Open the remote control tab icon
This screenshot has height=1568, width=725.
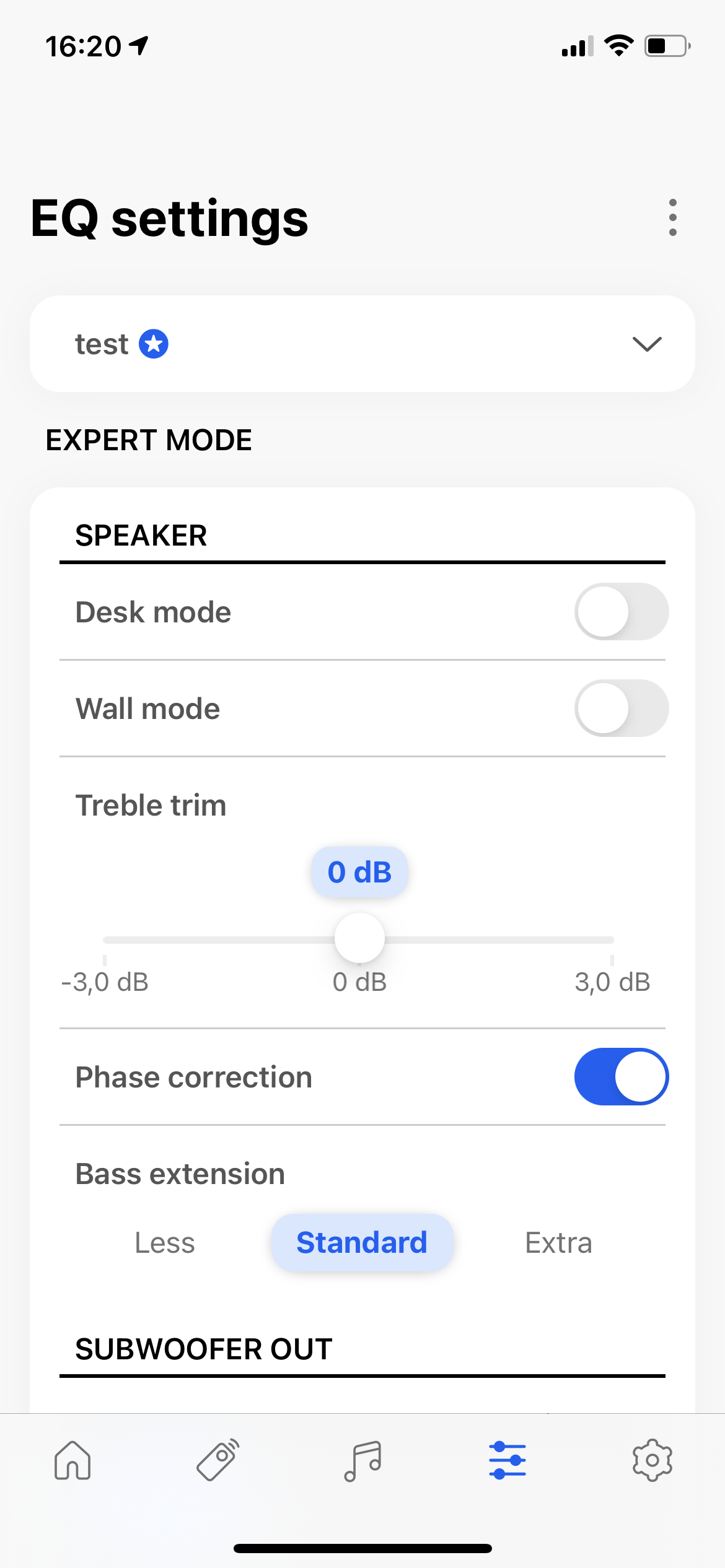pos(217,1460)
